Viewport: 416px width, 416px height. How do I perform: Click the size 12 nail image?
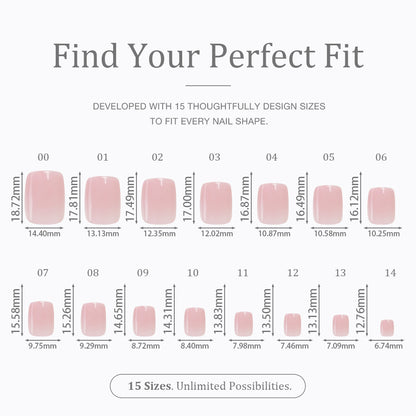coord(292,325)
